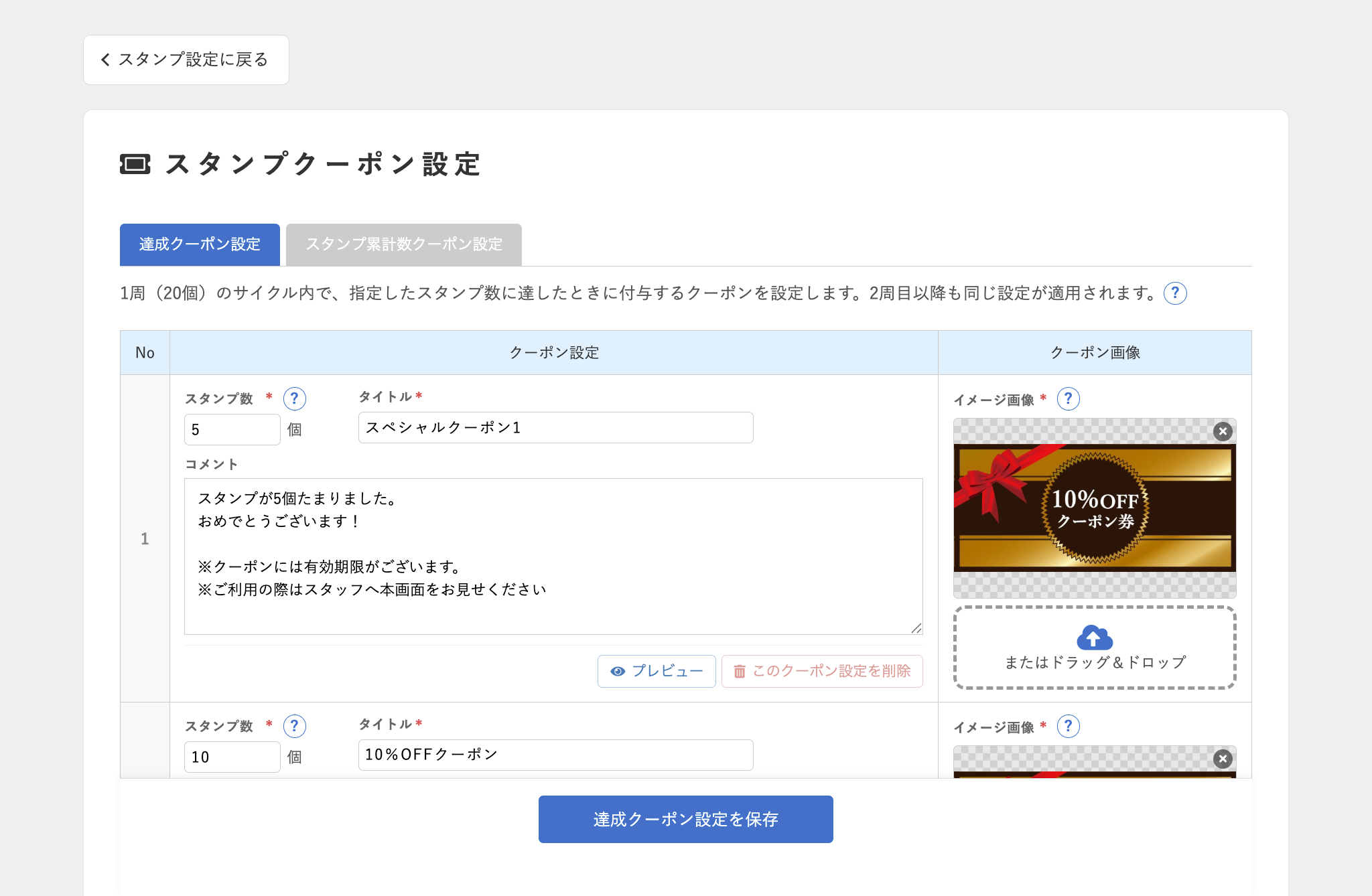The image size is (1372, 896).
Task: Click the back chevron arrow icon
Action: pos(105,60)
